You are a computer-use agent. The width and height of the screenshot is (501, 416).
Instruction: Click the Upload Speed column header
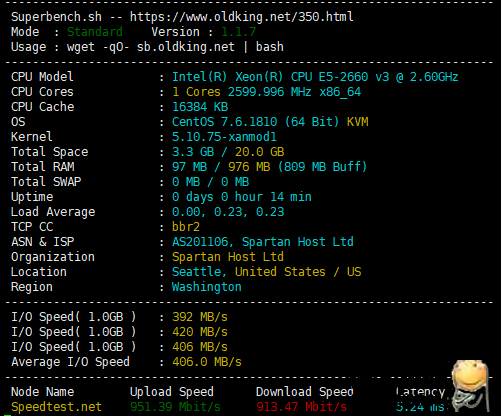tap(172, 392)
